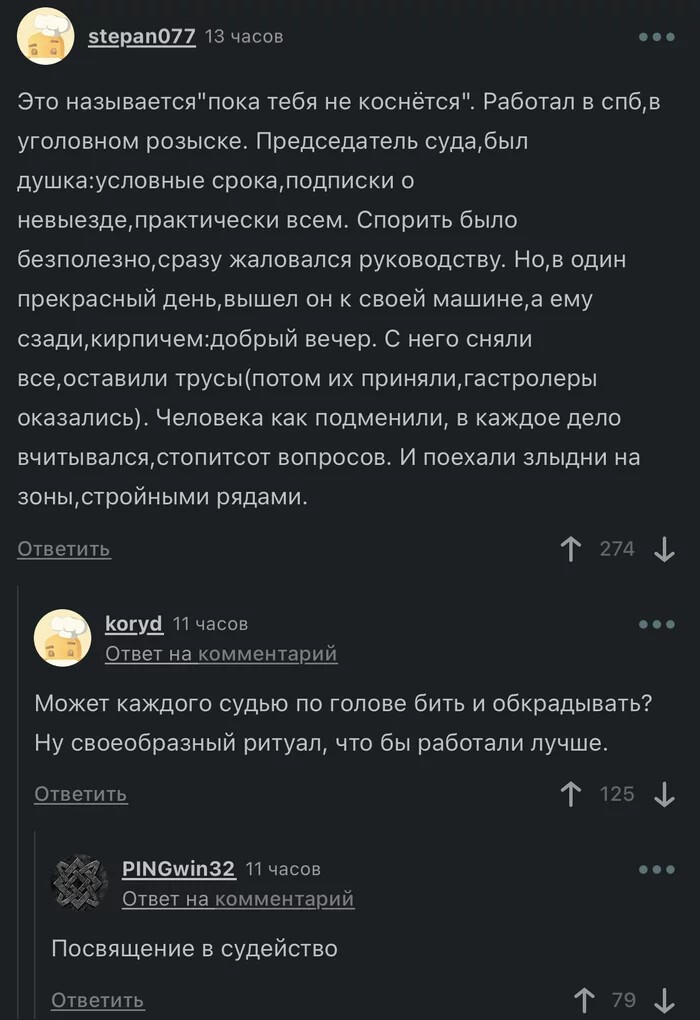Upvote koryd's comment

pyautogui.click(x=571, y=794)
